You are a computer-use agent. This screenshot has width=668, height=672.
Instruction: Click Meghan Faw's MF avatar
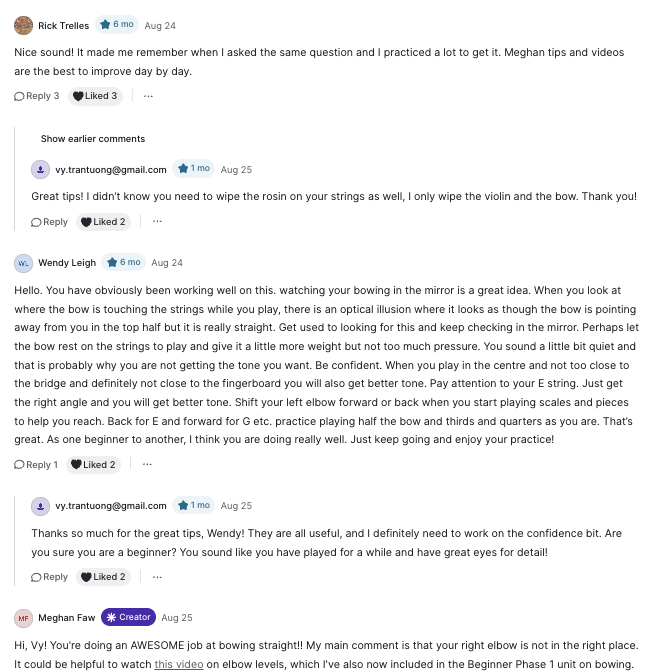click(x=23, y=618)
